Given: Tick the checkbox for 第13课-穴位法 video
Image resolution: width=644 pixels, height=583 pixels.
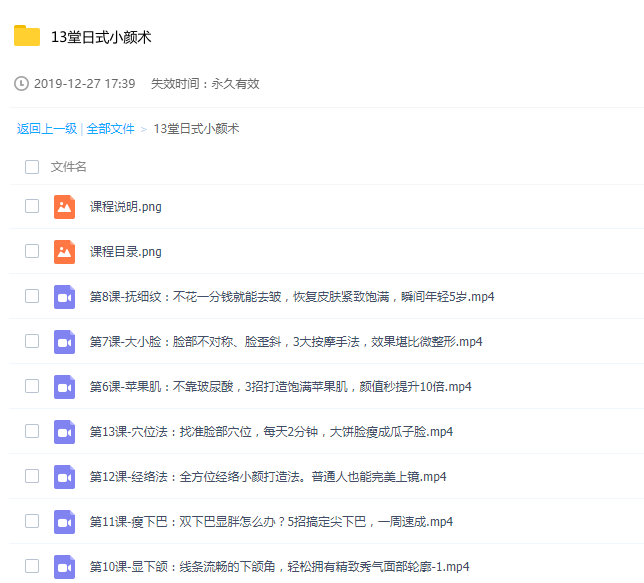Looking at the screenshot, I should 32,431.
